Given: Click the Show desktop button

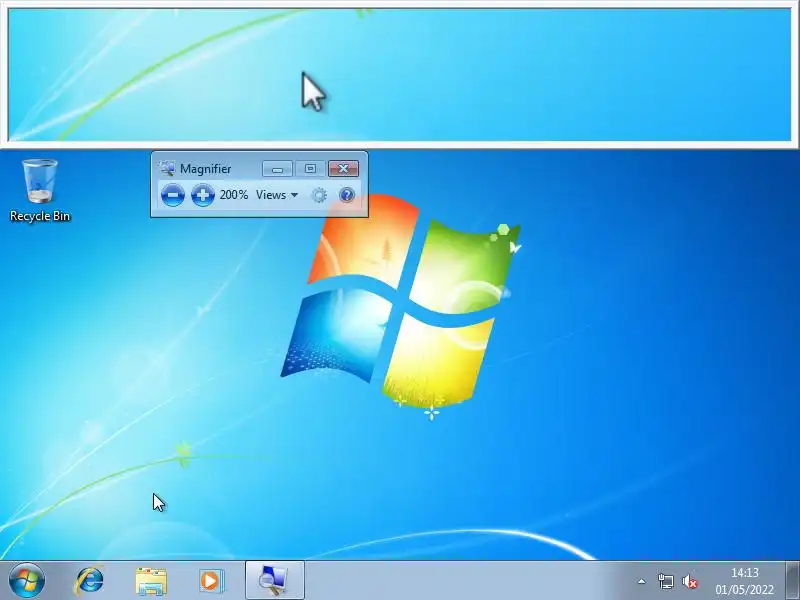Looking at the screenshot, I should [793, 580].
